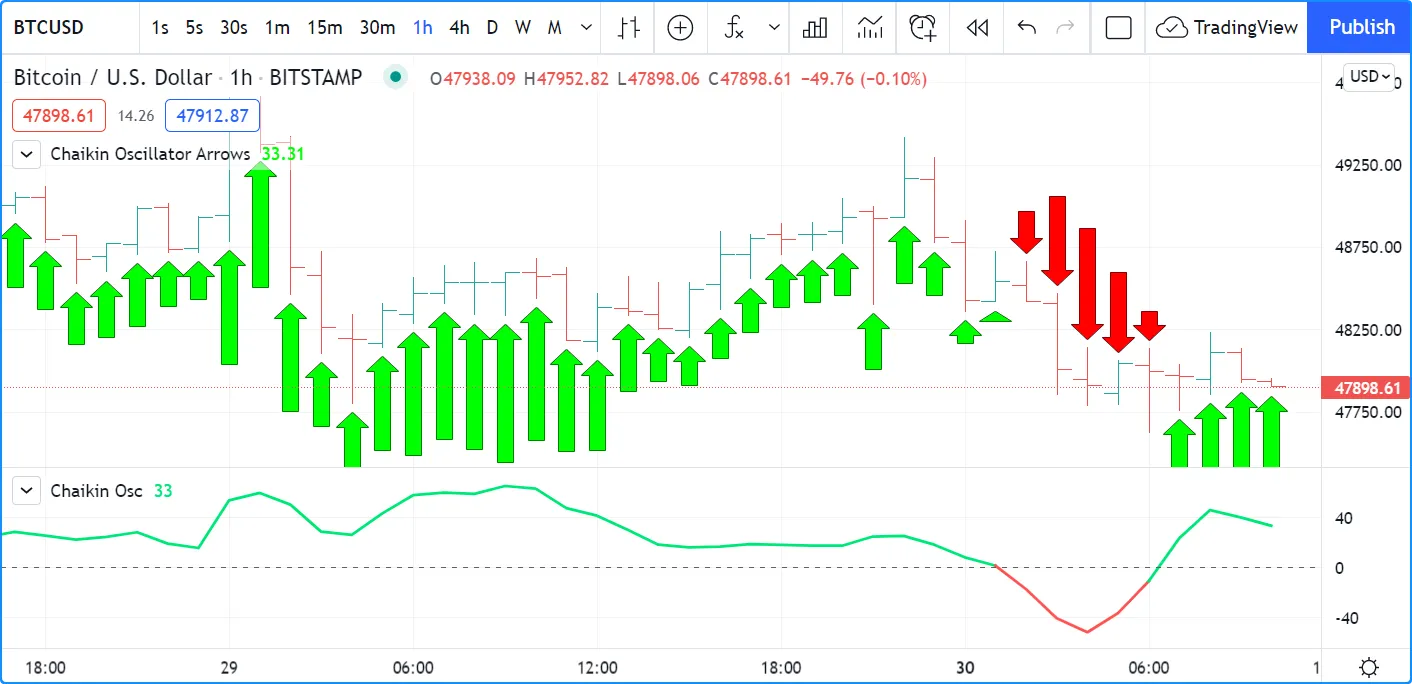The height and width of the screenshot is (684, 1412).
Task: Create an alert with the alarm clock icon
Action: coord(922,28)
